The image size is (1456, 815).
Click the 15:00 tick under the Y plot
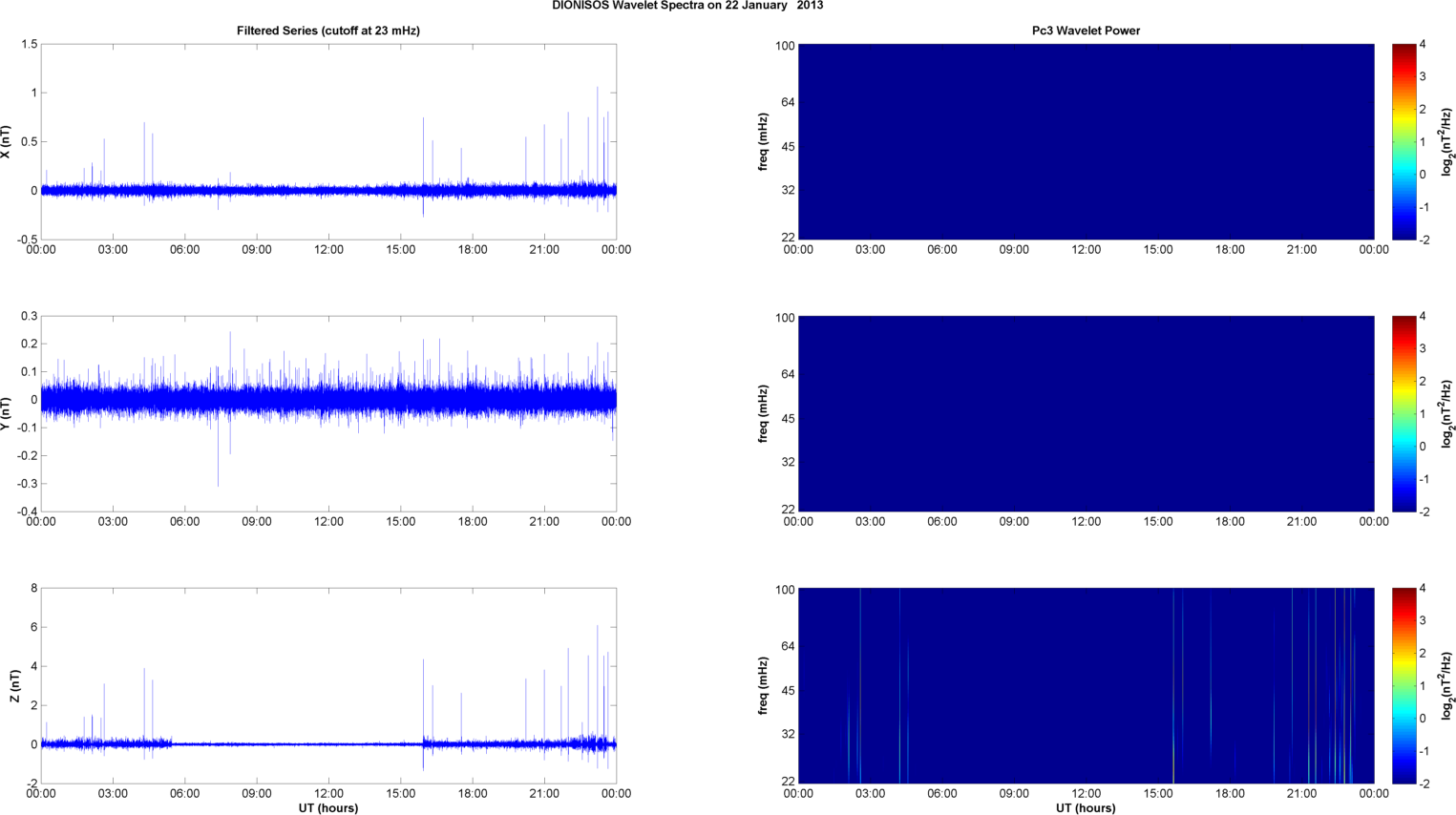pyautogui.click(x=401, y=522)
